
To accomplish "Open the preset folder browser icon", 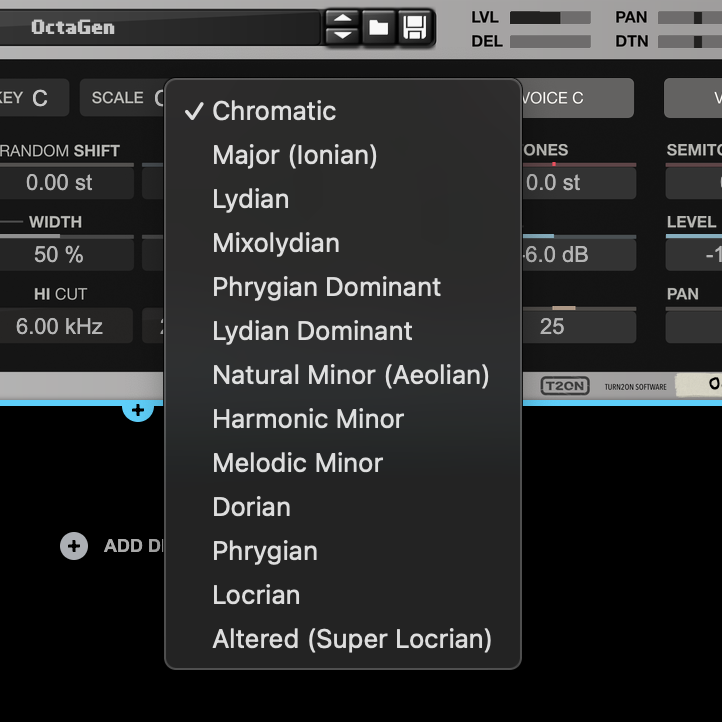I will pyautogui.click(x=378, y=27).
